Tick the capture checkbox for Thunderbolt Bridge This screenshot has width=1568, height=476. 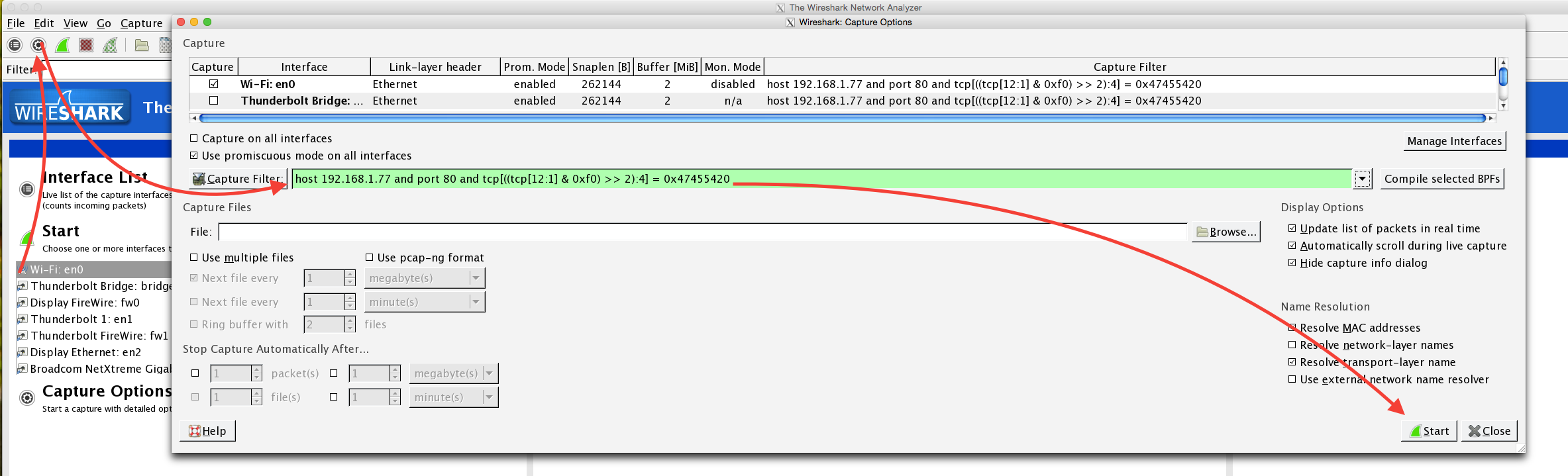213,101
